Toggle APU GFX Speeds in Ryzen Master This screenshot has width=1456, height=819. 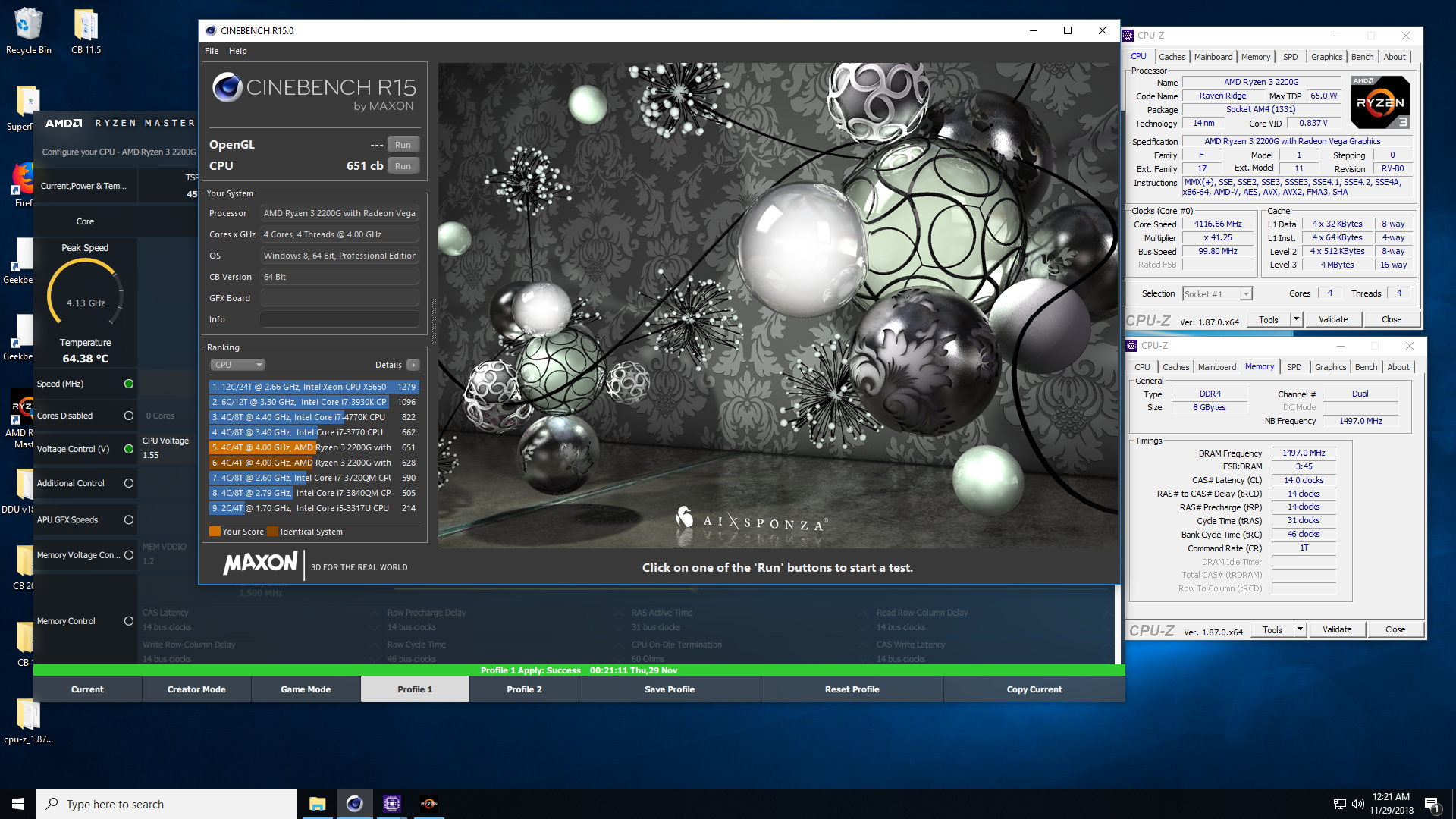[129, 520]
